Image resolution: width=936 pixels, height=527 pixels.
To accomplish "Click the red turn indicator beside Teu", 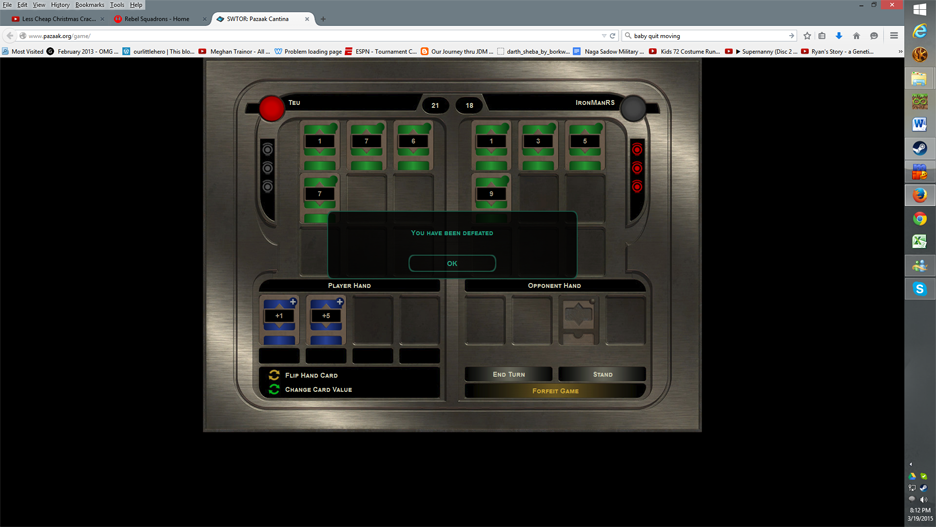I will click(271, 107).
